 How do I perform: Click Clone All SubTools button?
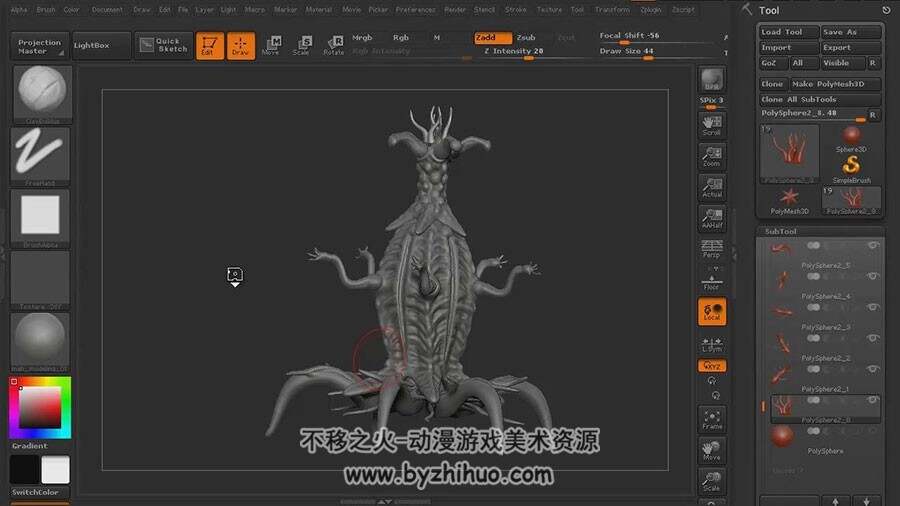[x=820, y=99]
